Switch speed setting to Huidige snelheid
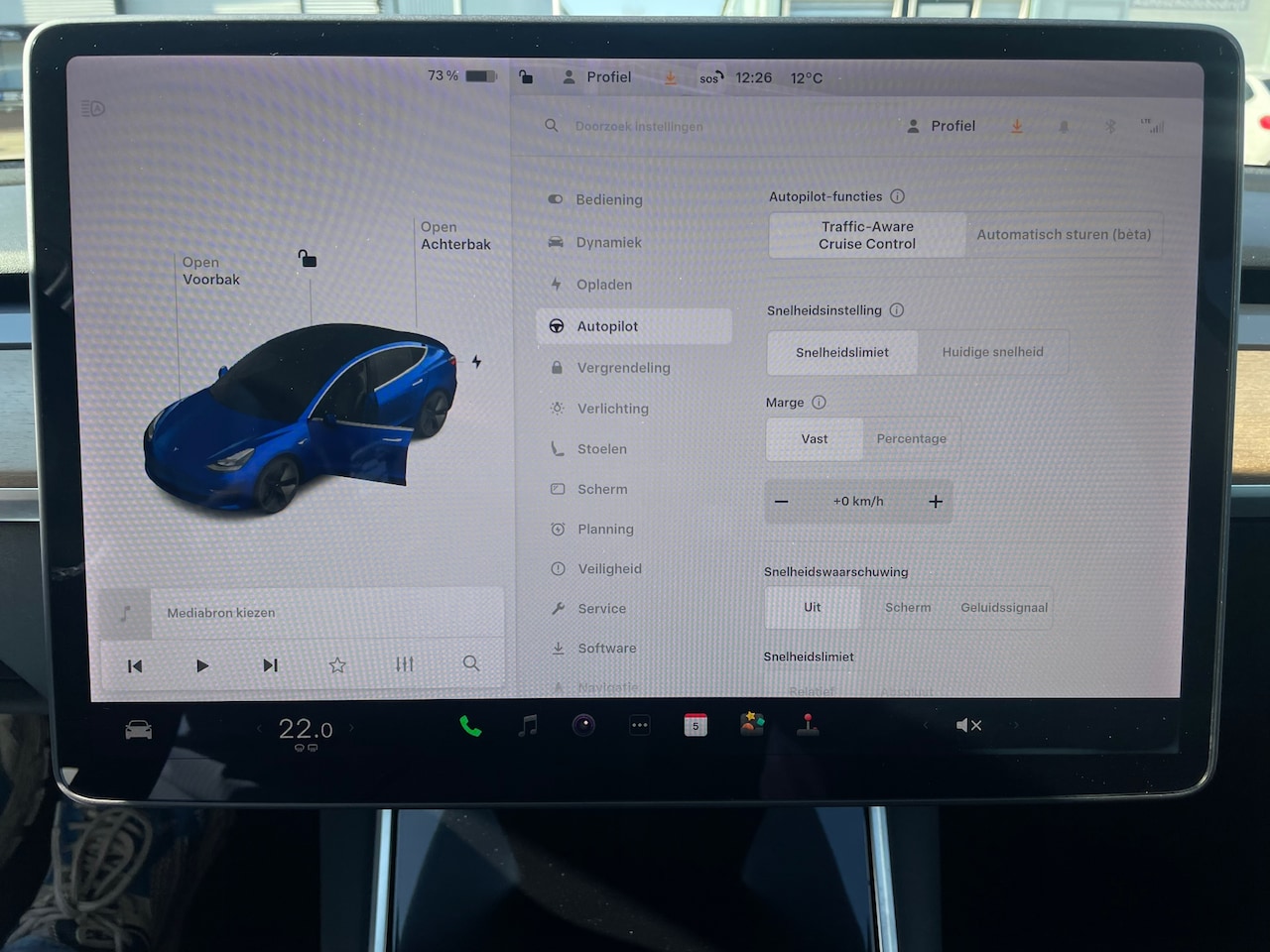 tap(992, 352)
